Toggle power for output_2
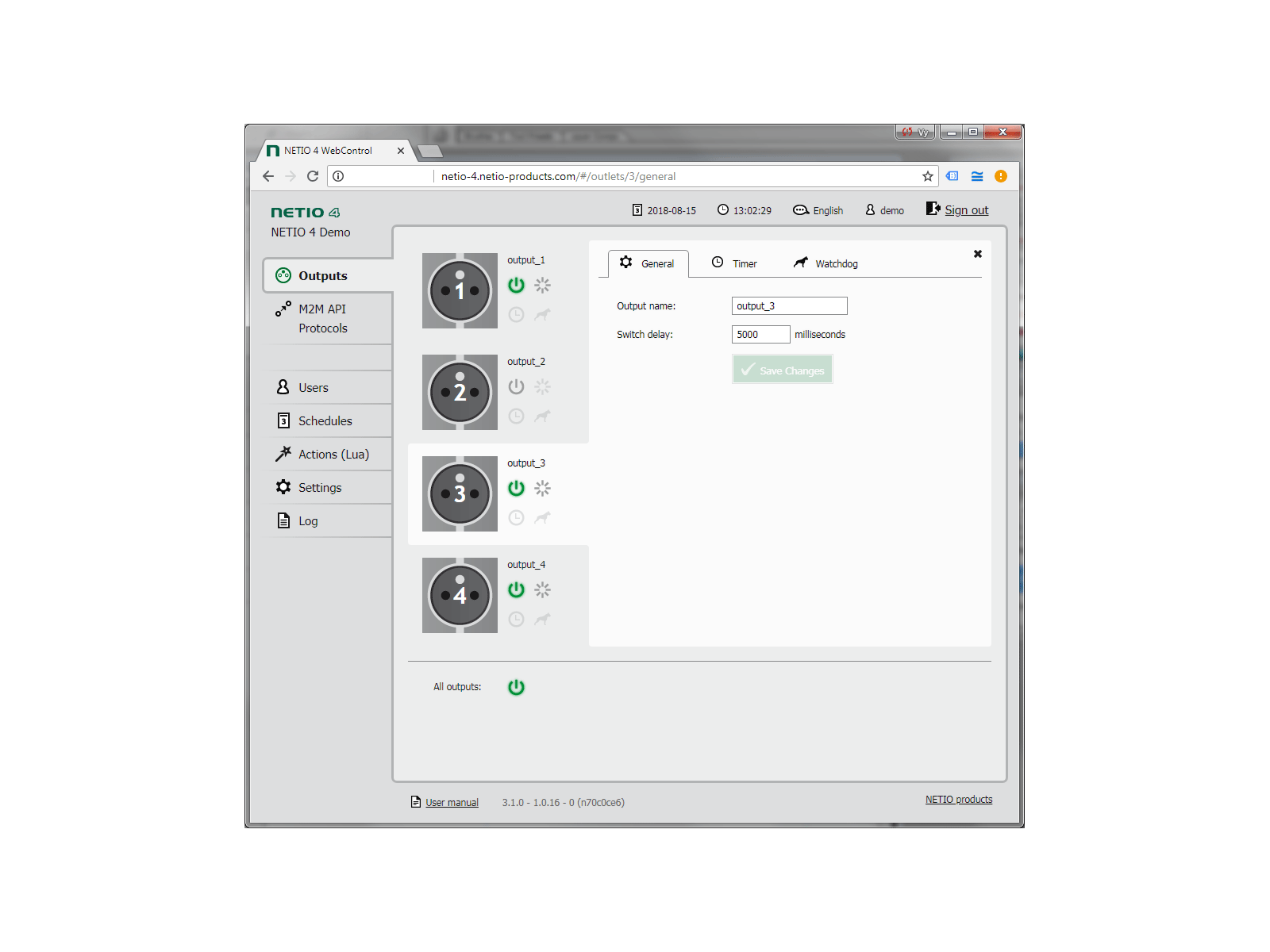The width and height of the screenshot is (1270, 952). point(516,386)
